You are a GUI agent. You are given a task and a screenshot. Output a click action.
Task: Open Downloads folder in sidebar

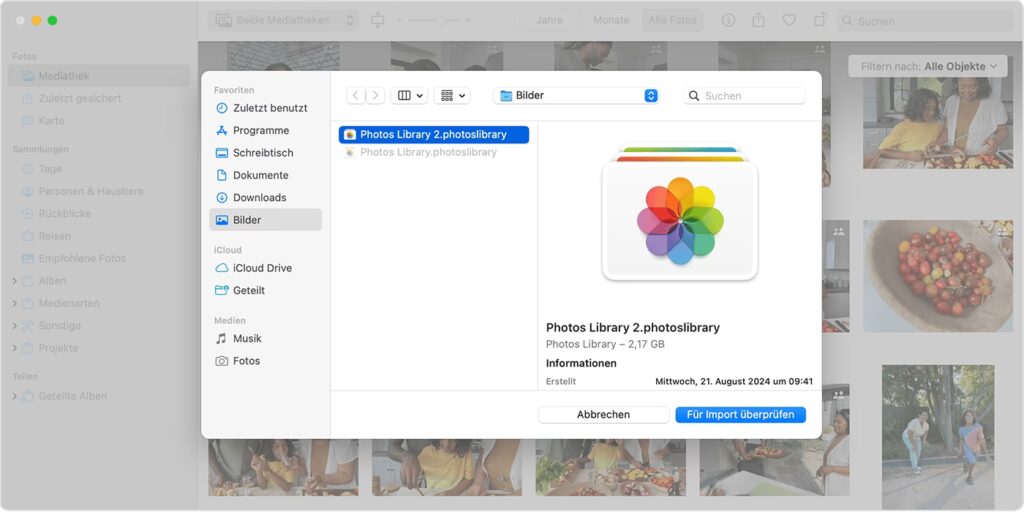coord(259,198)
